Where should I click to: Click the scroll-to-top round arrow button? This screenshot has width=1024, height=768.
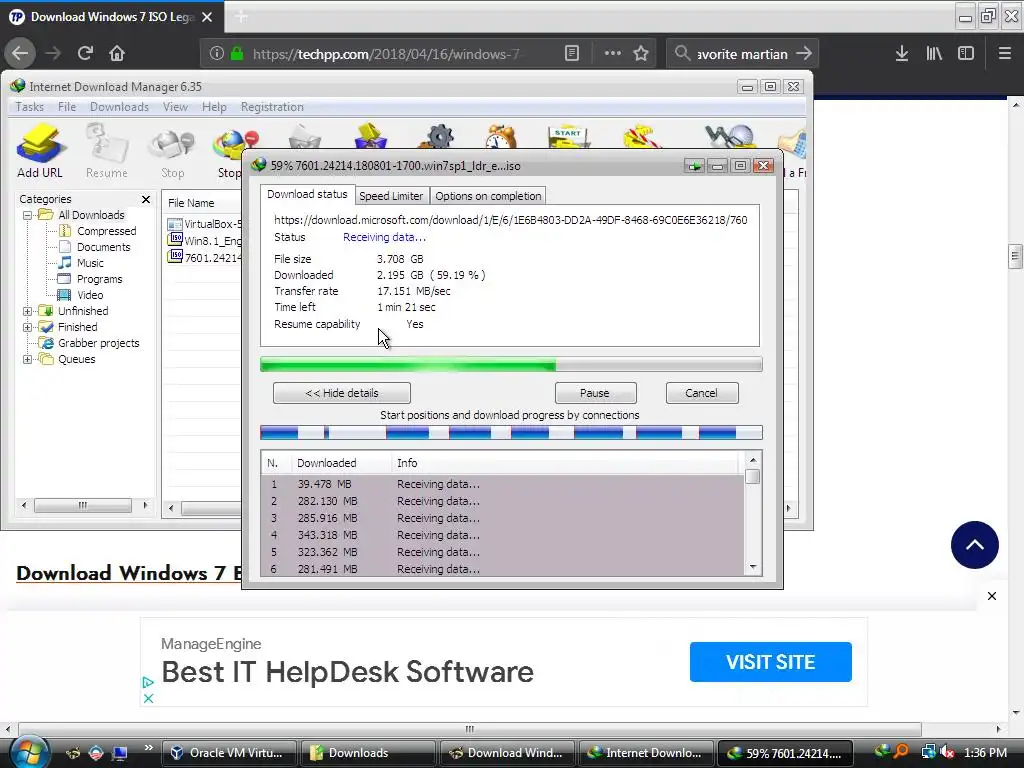974,545
